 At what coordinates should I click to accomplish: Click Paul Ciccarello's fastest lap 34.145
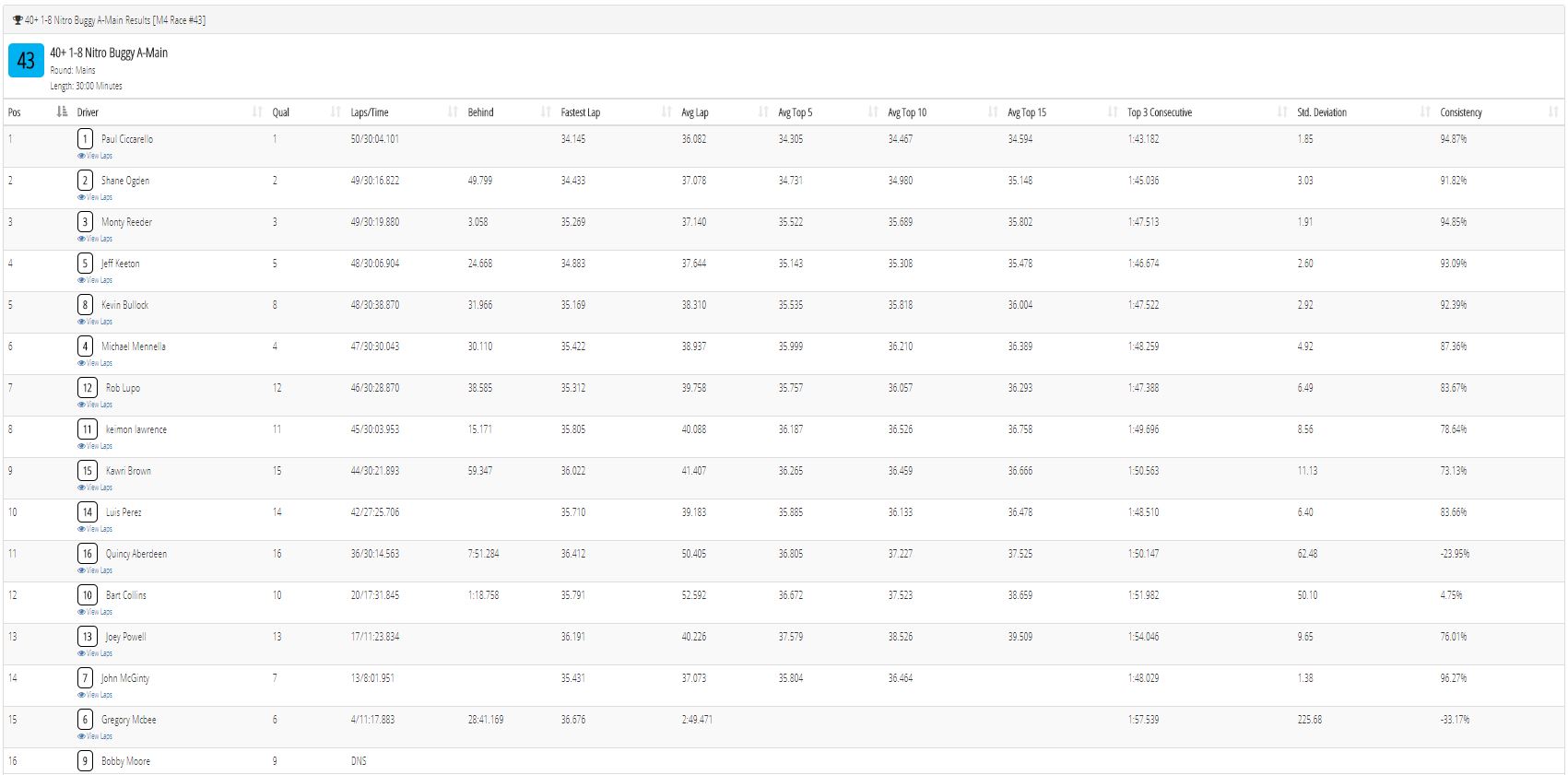click(573, 139)
